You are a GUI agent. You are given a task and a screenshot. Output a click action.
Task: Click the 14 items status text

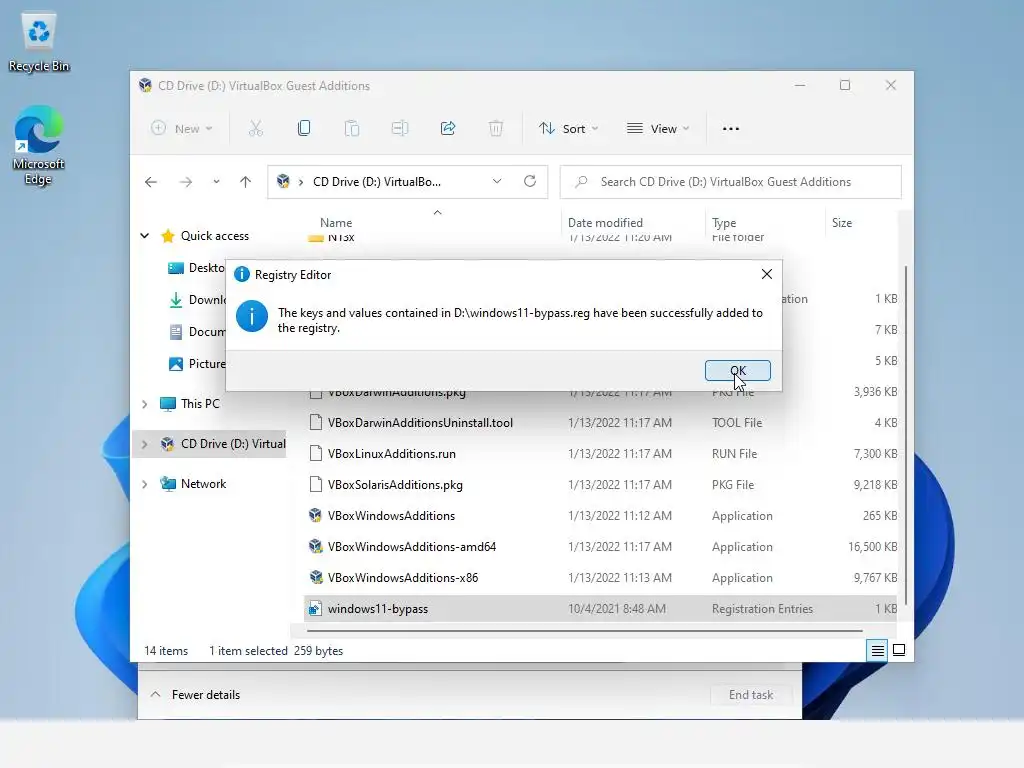pos(166,651)
